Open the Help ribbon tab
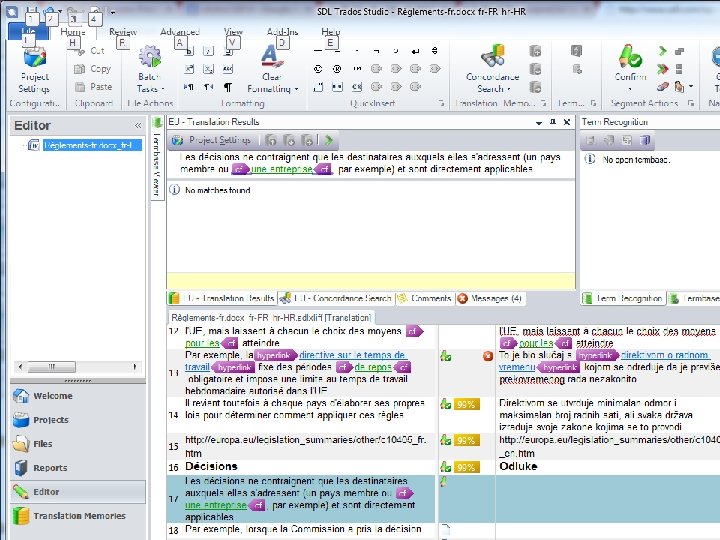Image resolution: width=720 pixels, height=540 pixels. 330,32
